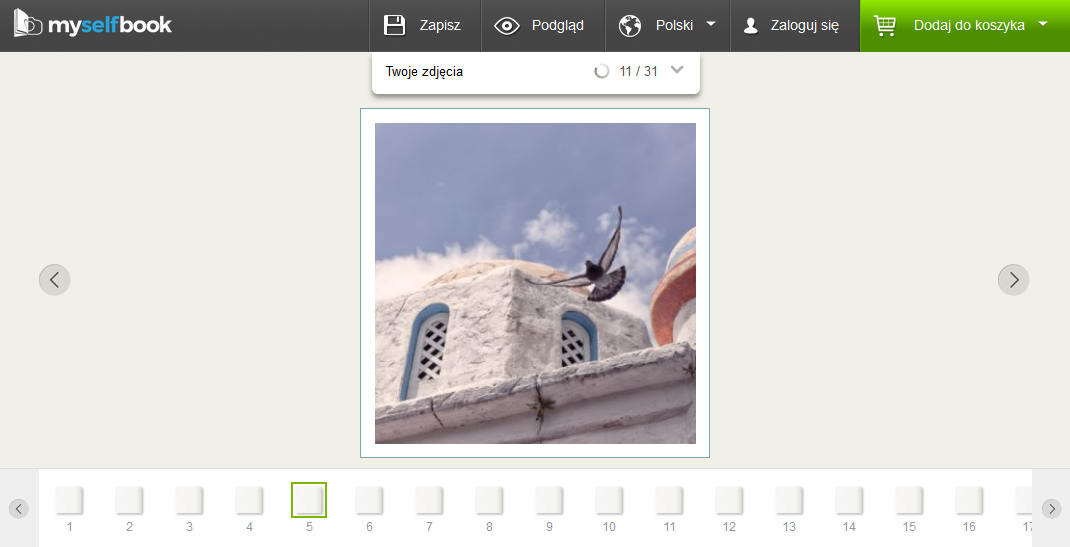This screenshot has height=547, width=1070.
Task: Click the Zaloguj się user icon
Action: click(x=751, y=26)
